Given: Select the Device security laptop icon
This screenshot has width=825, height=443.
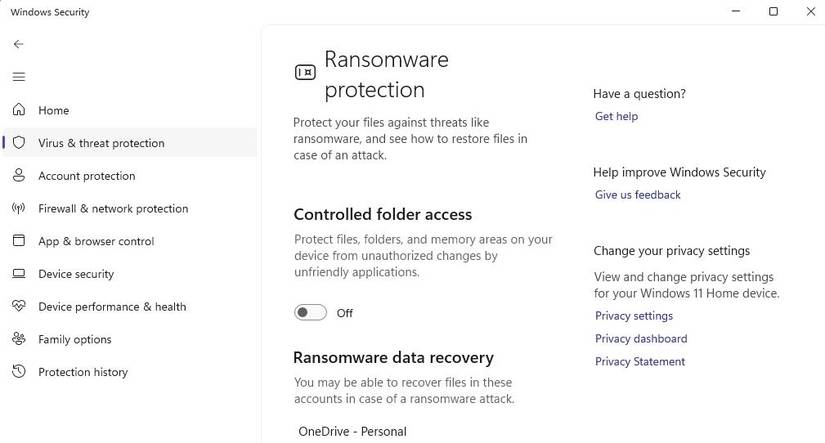Looking at the screenshot, I should click(18, 274).
